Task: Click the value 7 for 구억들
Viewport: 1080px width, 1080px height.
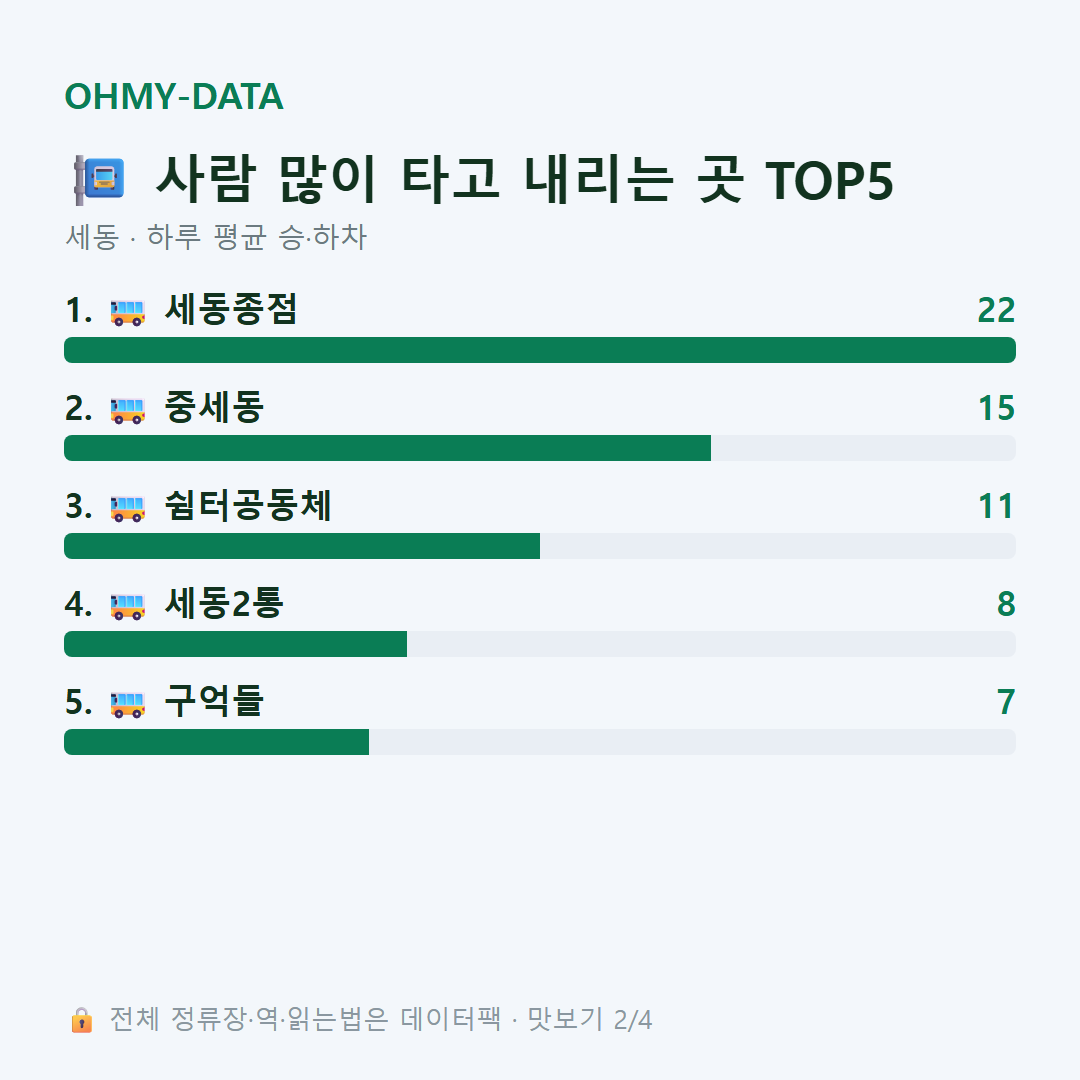Action: 1006,703
